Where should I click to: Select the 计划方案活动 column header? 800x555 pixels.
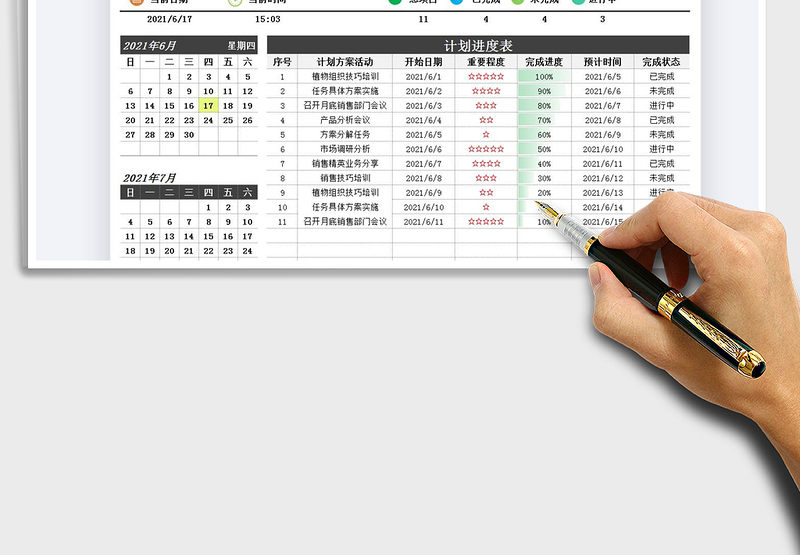pyautogui.click(x=345, y=62)
